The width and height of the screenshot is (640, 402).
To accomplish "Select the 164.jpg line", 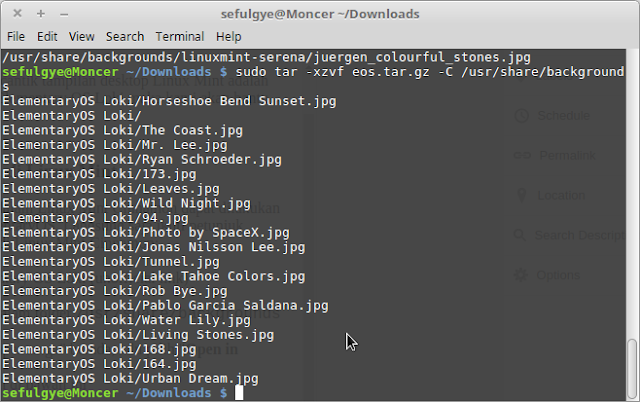I will coord(99,364).
